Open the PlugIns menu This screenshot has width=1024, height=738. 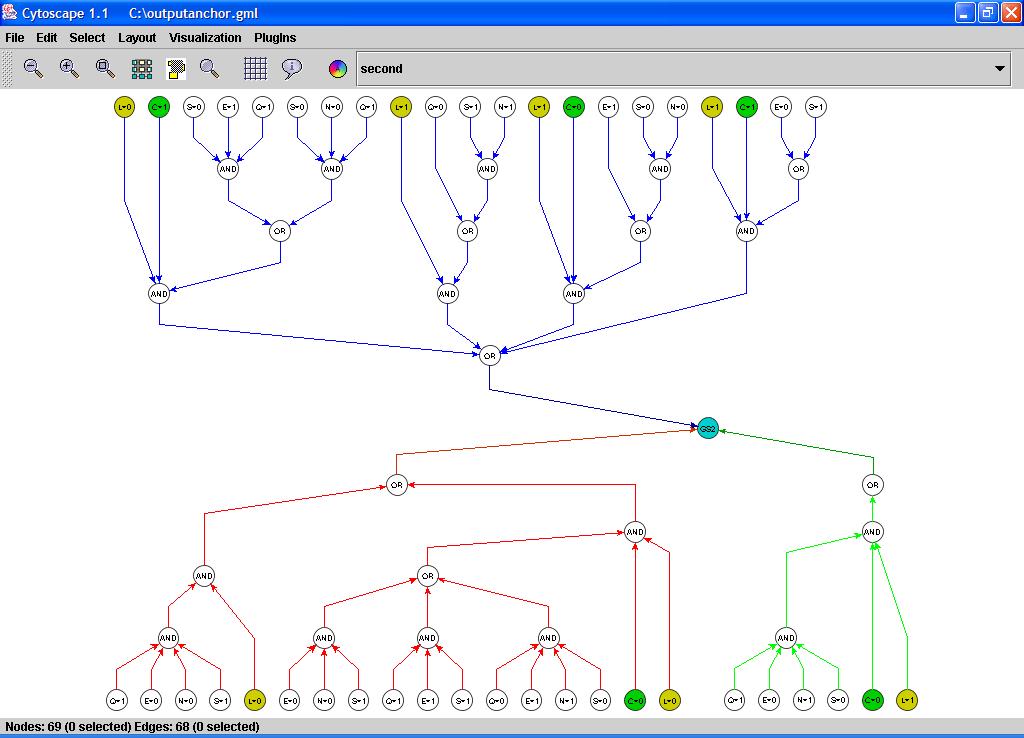[x=275, y=38]
